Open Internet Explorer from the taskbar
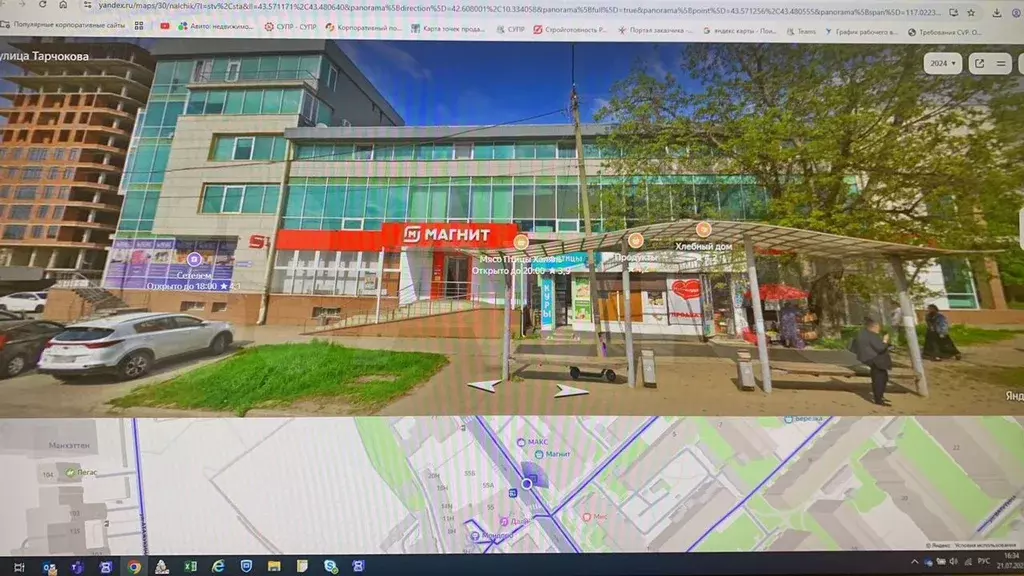Image resolution: width=1024 pixels, height=576 pixels. 218,566
